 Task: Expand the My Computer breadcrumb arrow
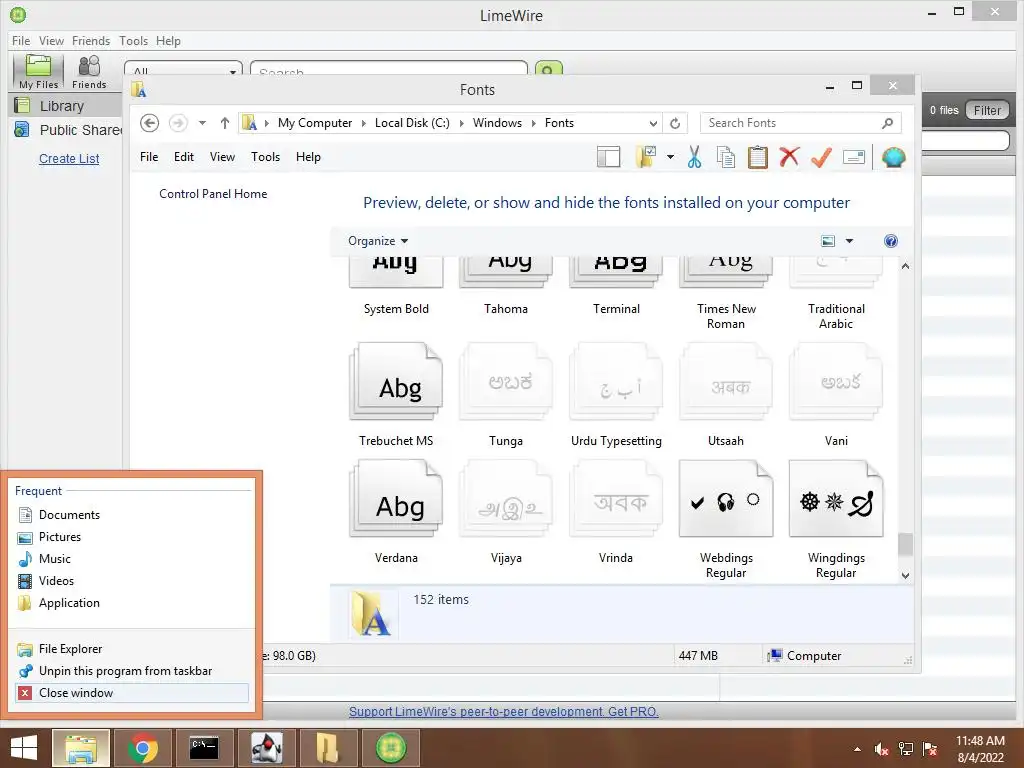pos(364,123)
